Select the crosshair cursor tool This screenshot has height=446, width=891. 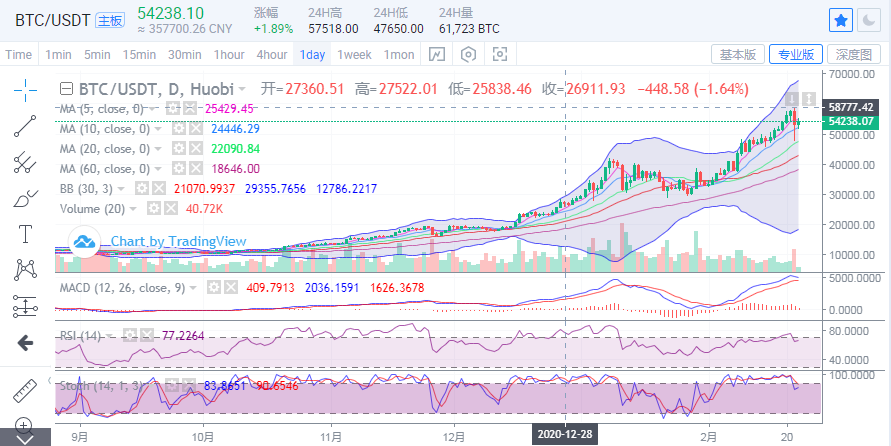(25, 89)
